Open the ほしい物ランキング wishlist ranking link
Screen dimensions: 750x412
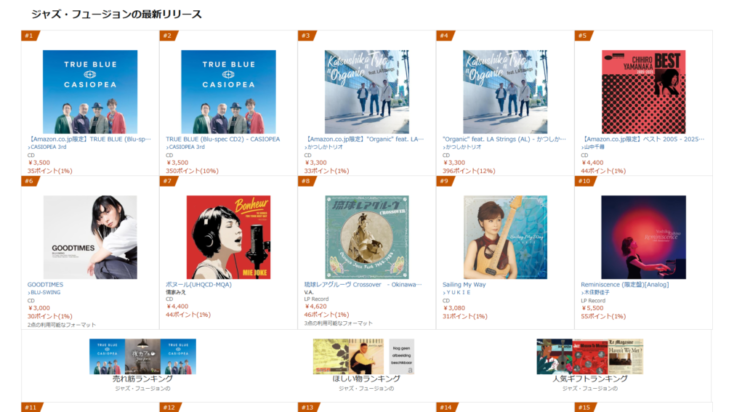tap(366, 379)
